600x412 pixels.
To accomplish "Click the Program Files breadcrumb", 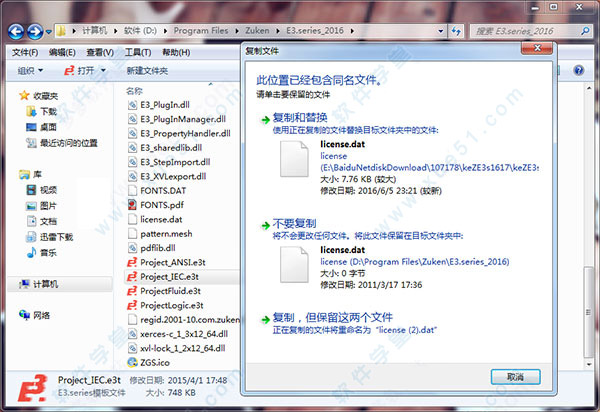I will [201, 31].
